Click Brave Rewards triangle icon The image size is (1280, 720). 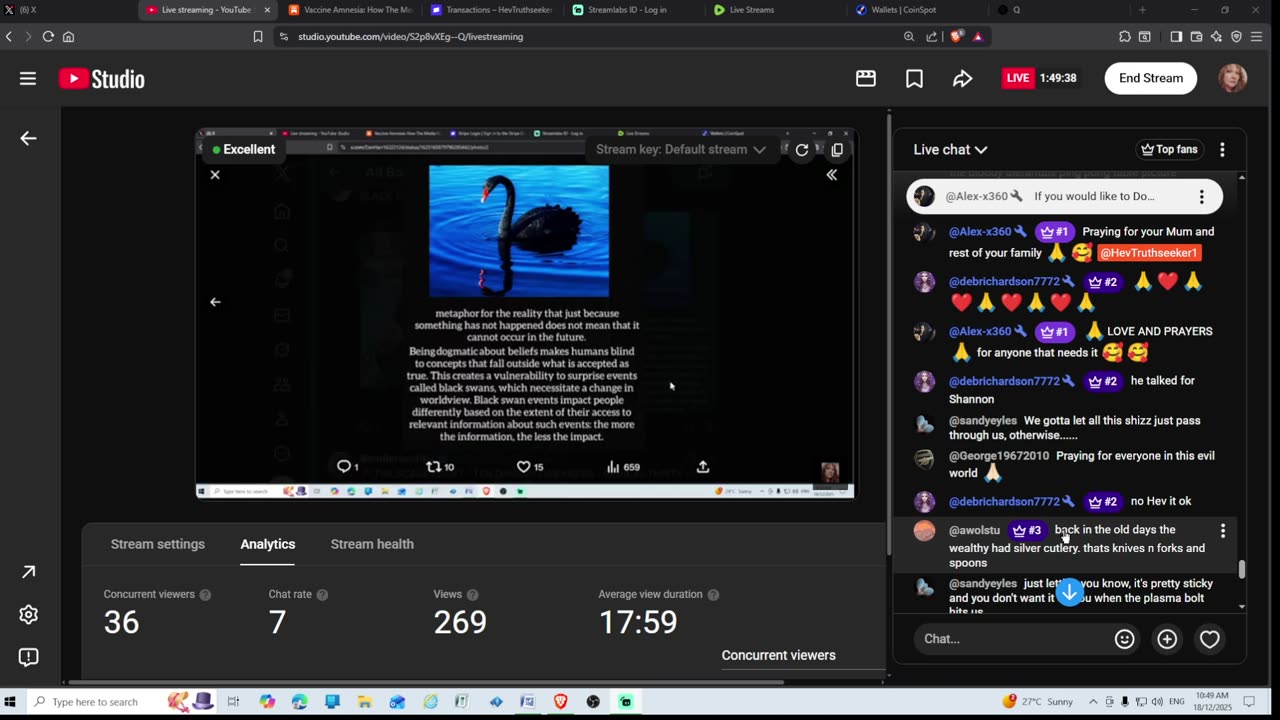click(978, 37)
